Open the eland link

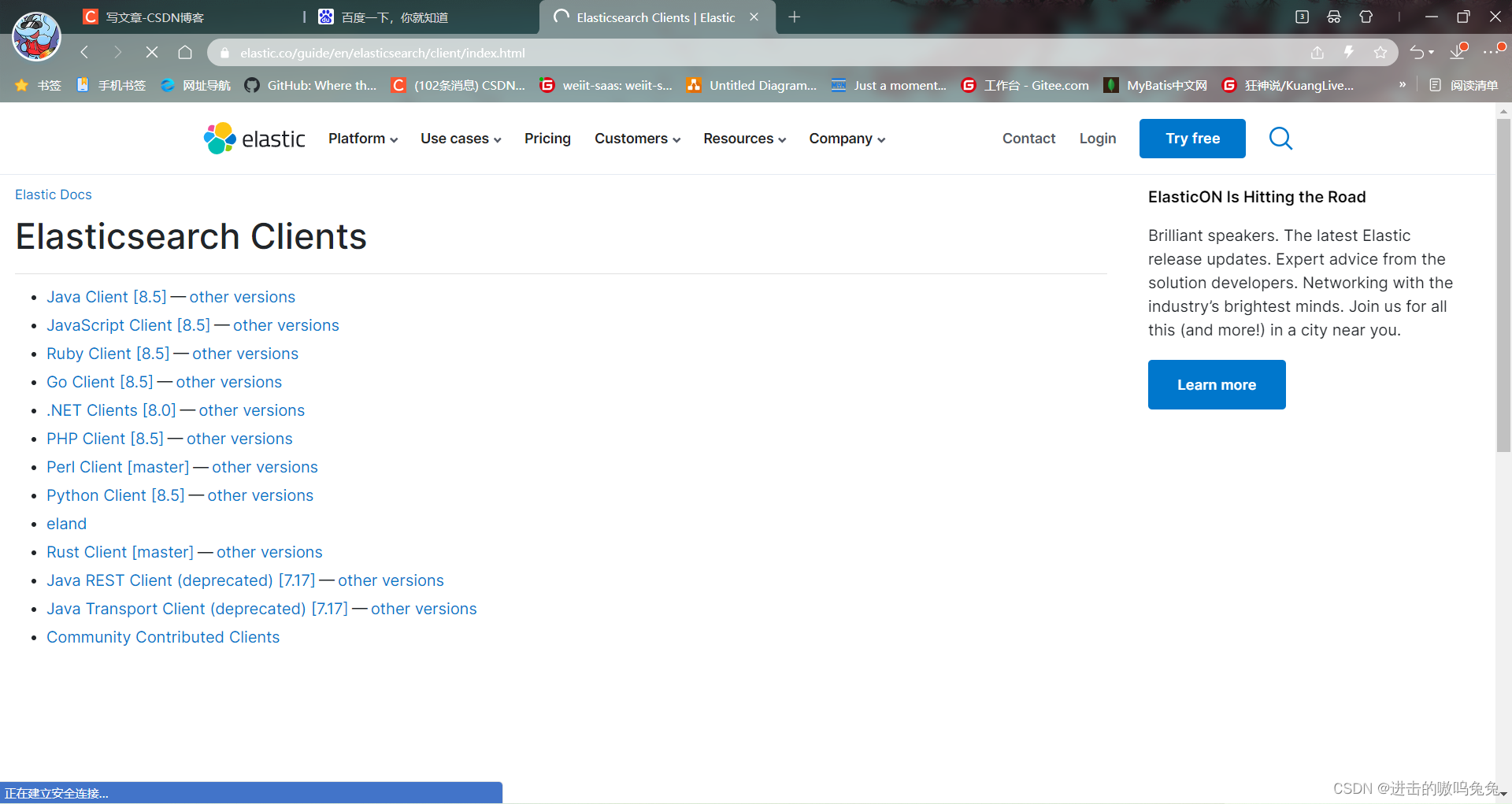pos(67,524)
